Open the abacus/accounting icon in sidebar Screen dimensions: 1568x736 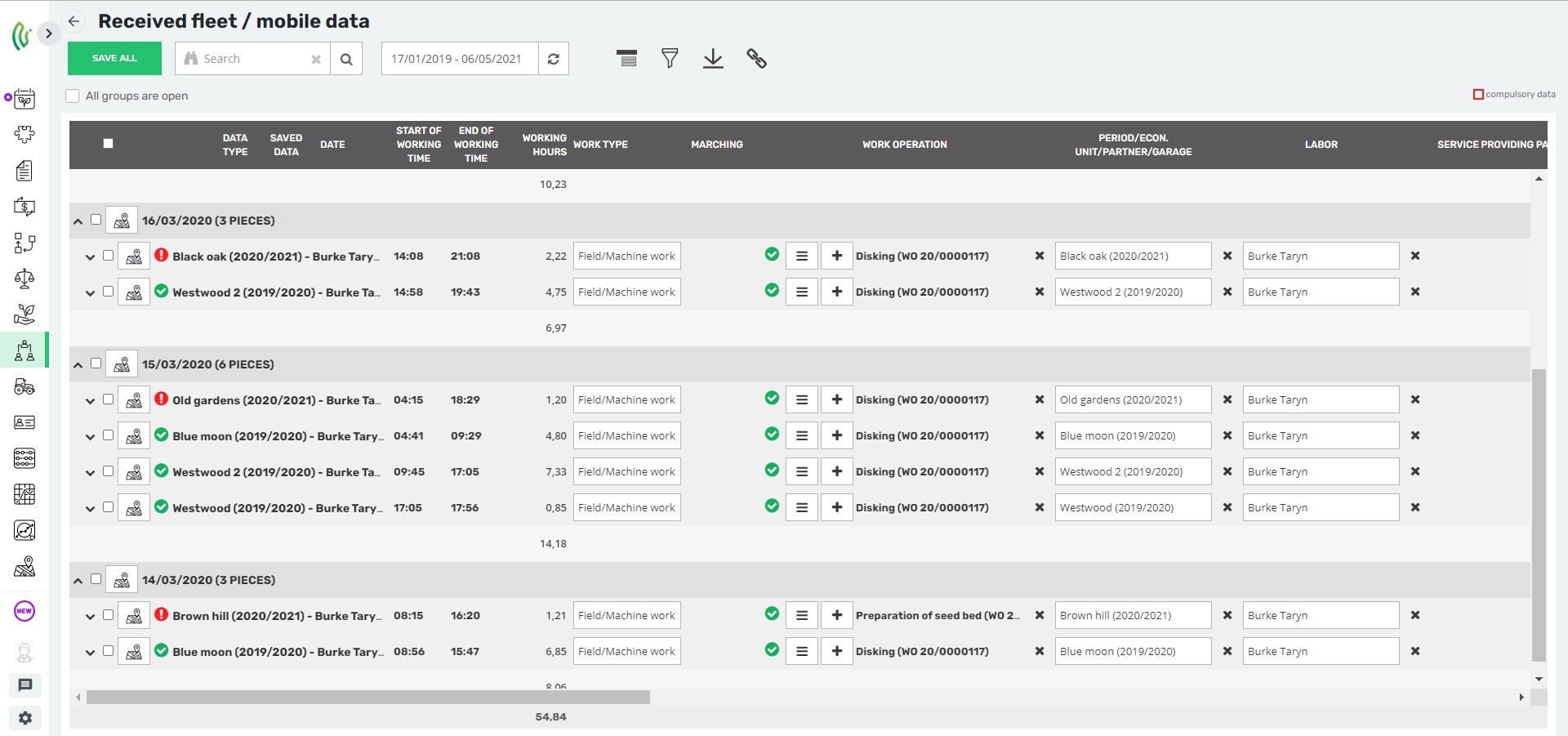coord(25,458)
